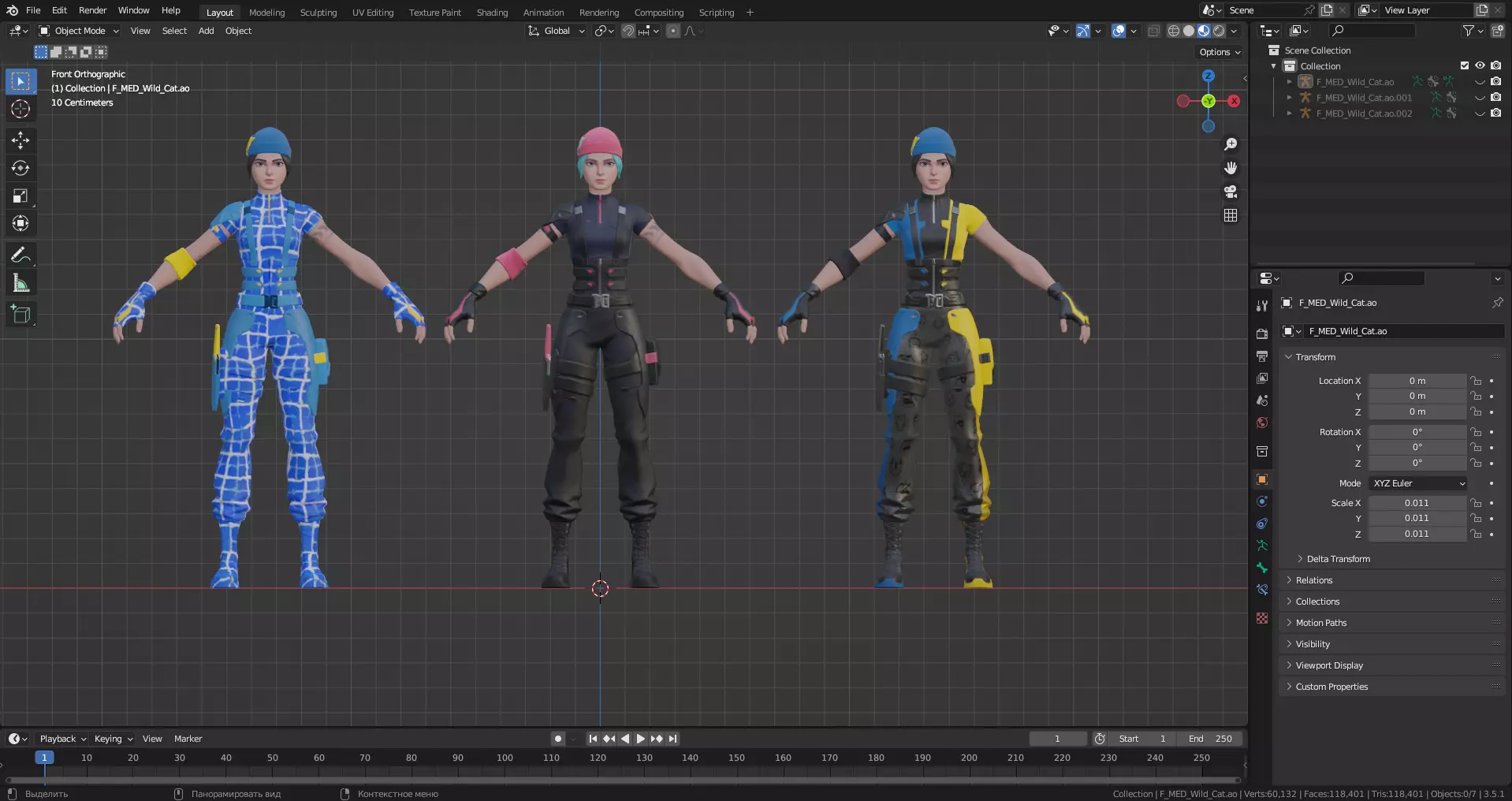This screenshot has width=1512, height=801.
Task: Uncheck the Collection exclude checkbox
Action: (x=1464, y=66)
